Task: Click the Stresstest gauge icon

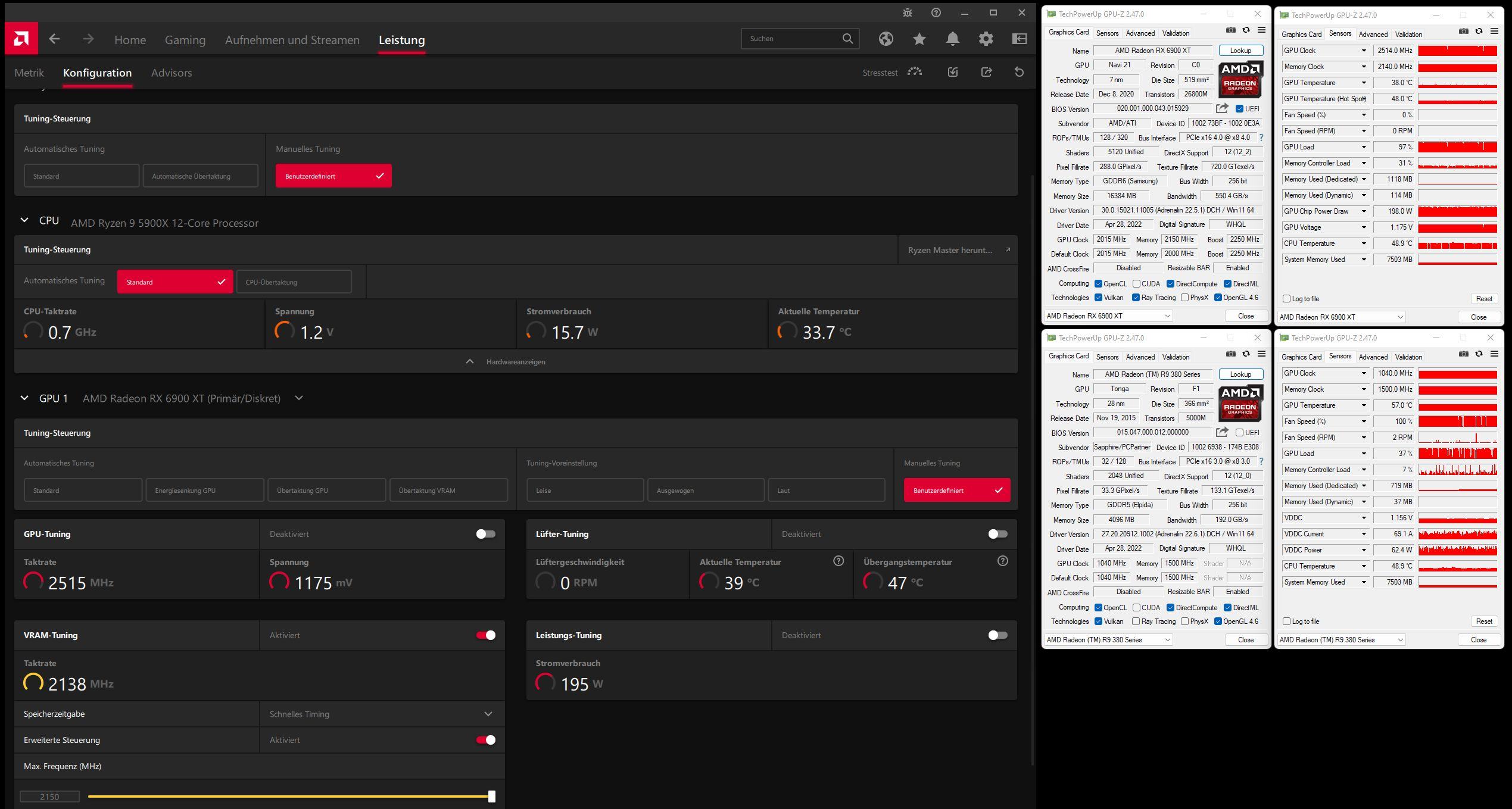Action: click(x=914, y=72)
